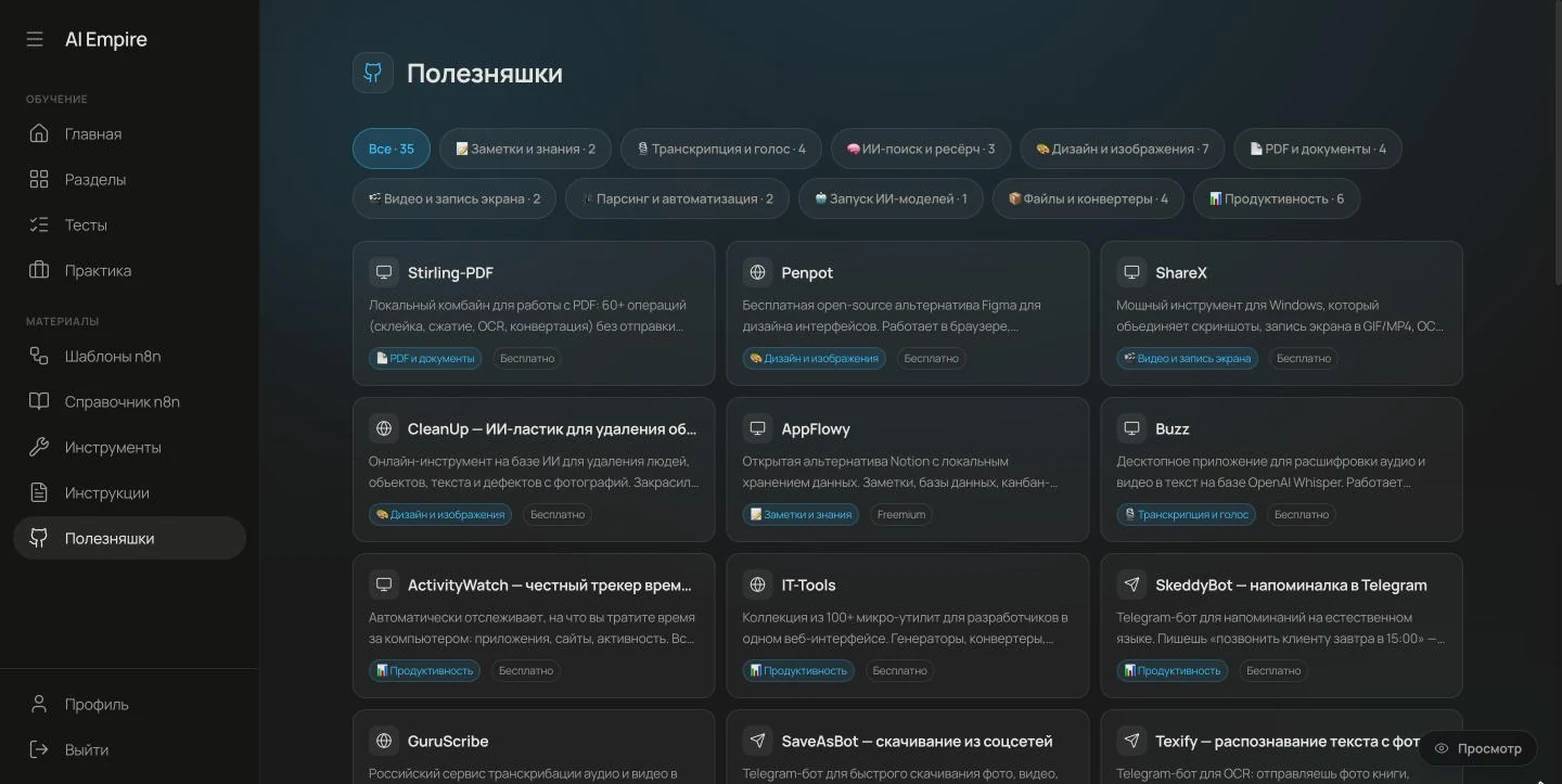Image resolution: width=1562 pixels, height=784 pixels.
Task: Click Бесплатно badge on SkeddyBot card
Action: click(1273, 671)
